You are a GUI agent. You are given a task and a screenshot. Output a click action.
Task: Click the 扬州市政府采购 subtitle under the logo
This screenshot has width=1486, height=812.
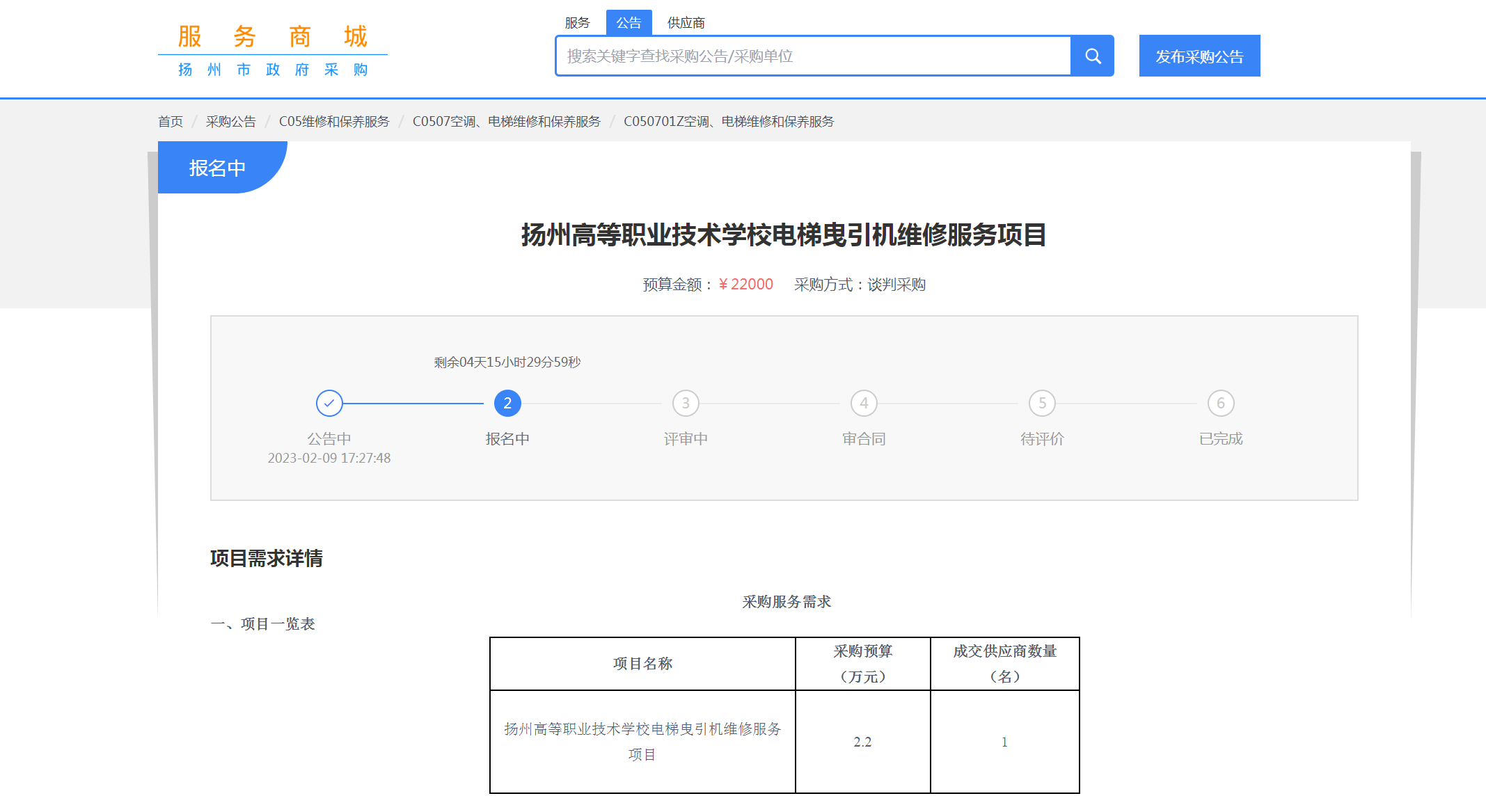272,70
